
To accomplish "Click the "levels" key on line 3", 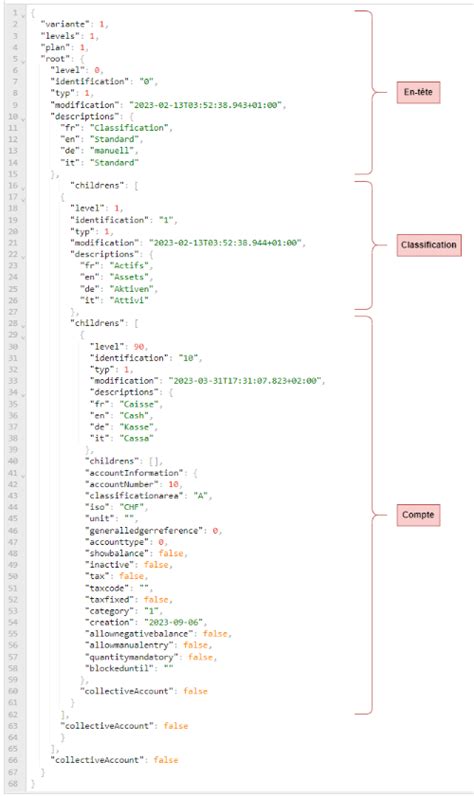I will pos(60,36).
